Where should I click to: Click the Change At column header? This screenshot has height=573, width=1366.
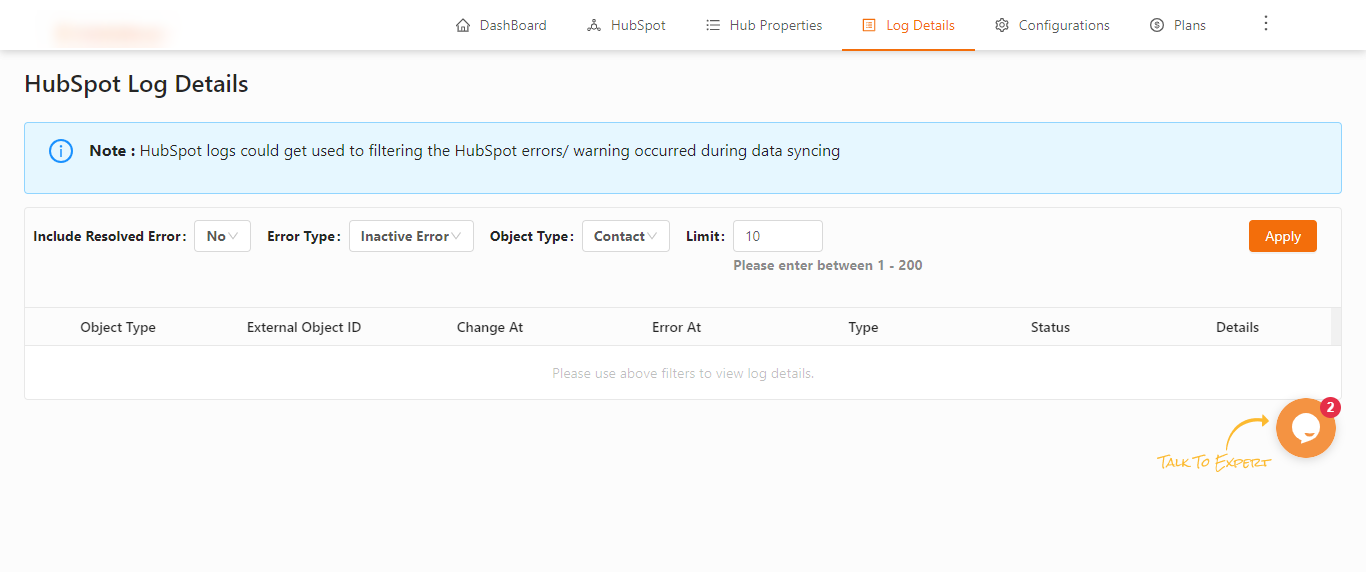click(x=490, y=327)
